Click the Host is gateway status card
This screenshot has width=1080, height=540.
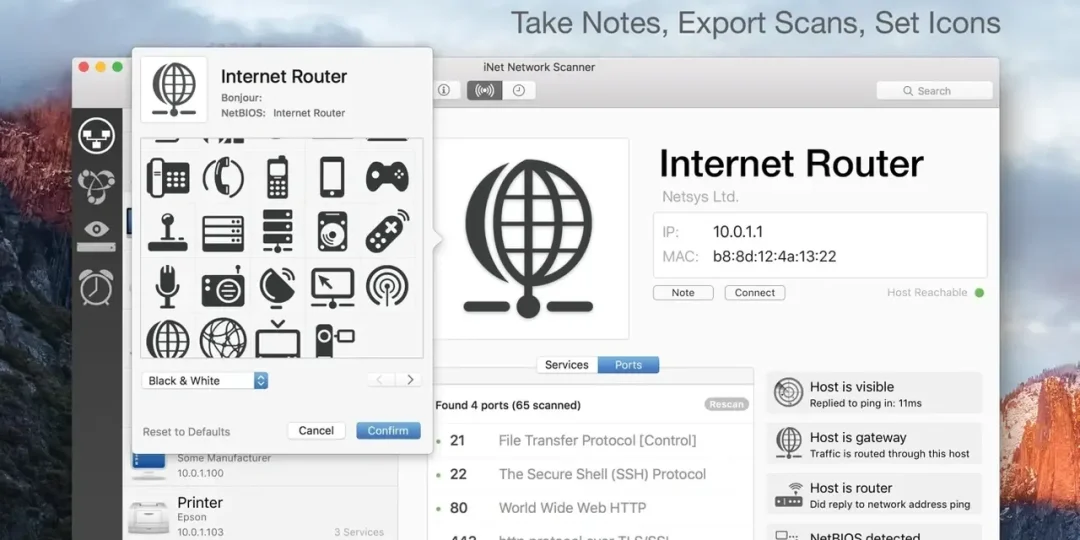pos(874,444)
